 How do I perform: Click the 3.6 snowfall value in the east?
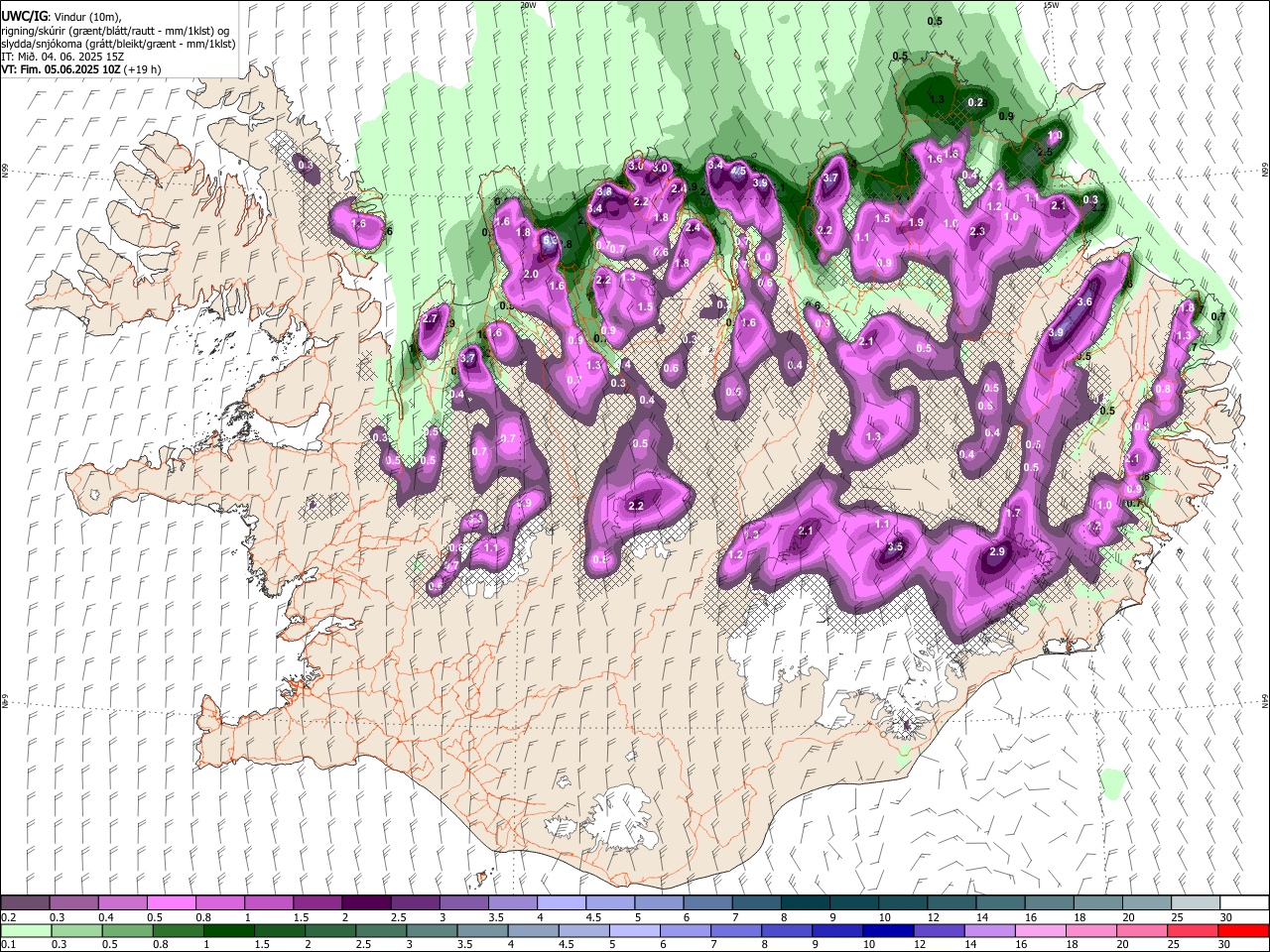(1084, 302)
